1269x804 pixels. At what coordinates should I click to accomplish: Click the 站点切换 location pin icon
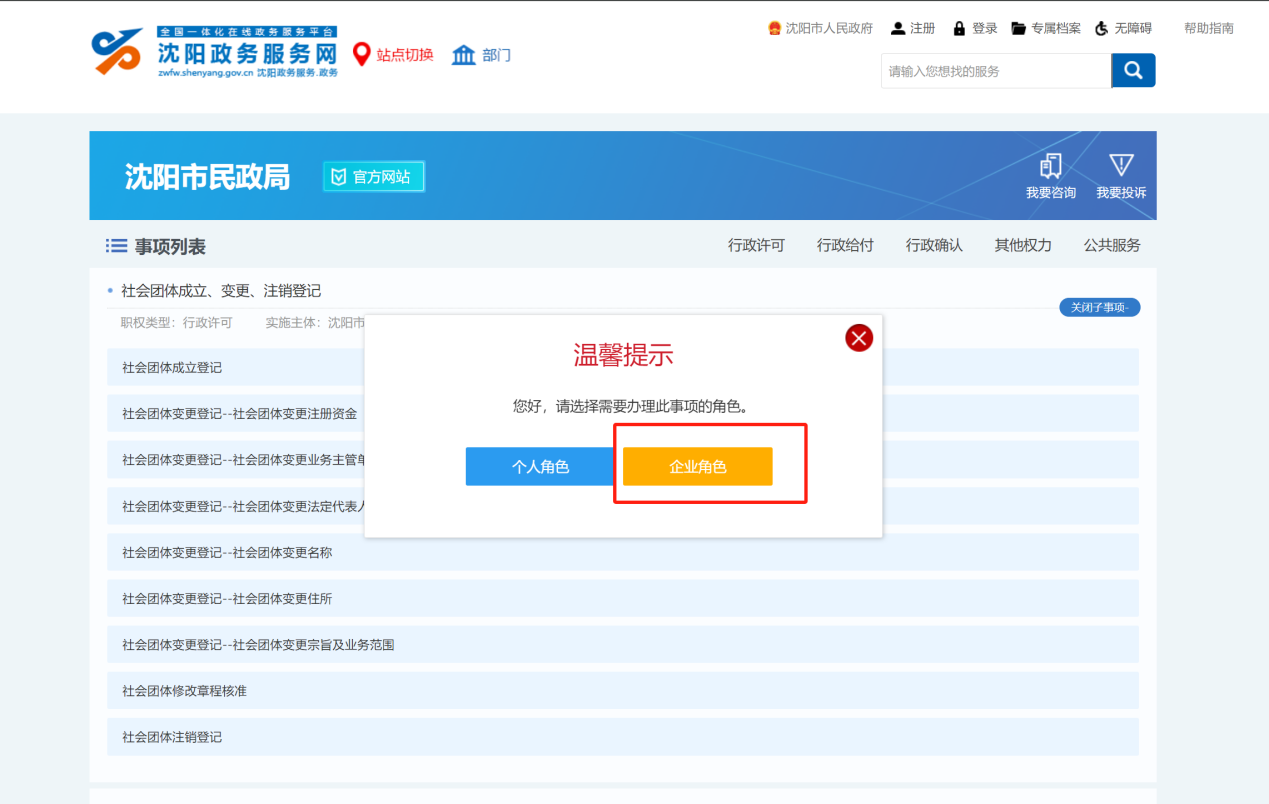(362, 55)
